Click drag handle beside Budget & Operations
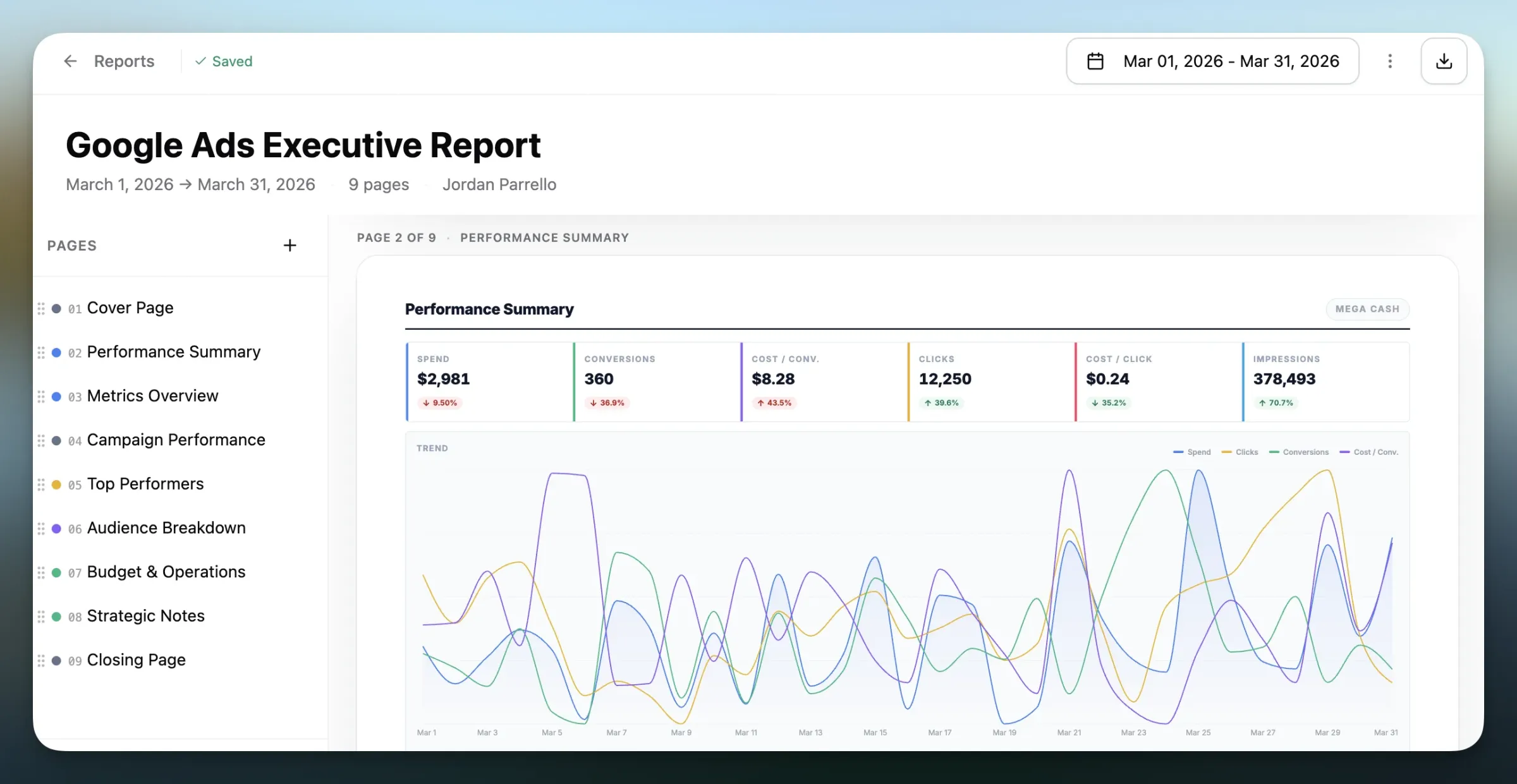The image size is (1517, 784). click(x=41, y=572)
